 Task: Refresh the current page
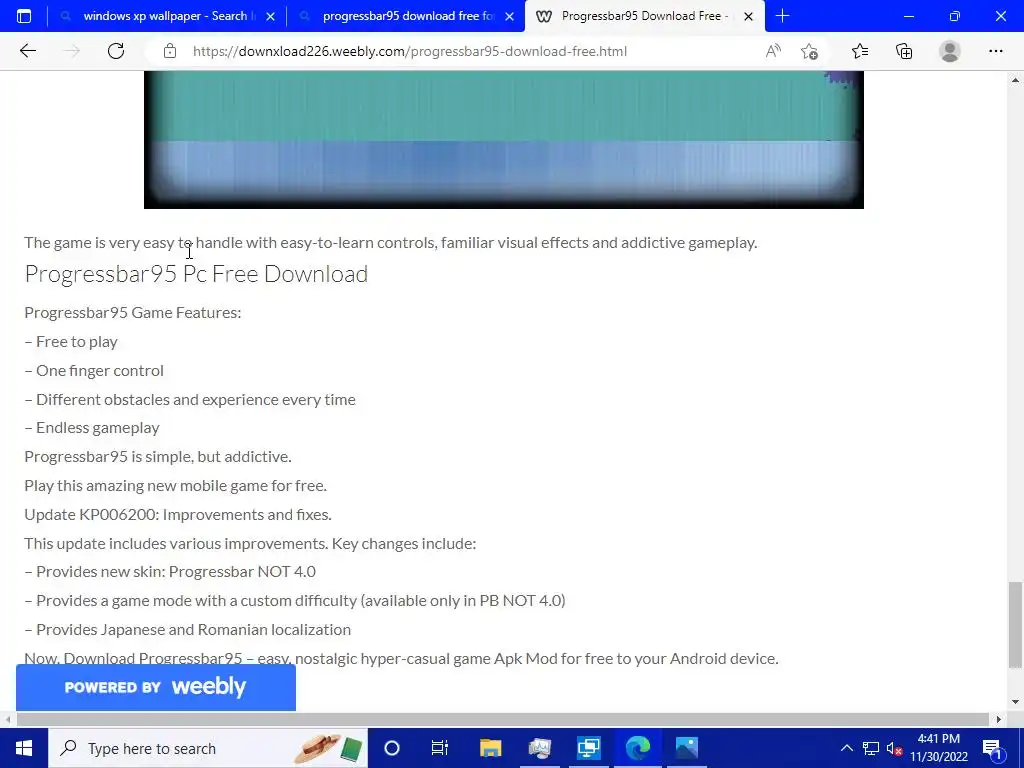click(116, 51)
